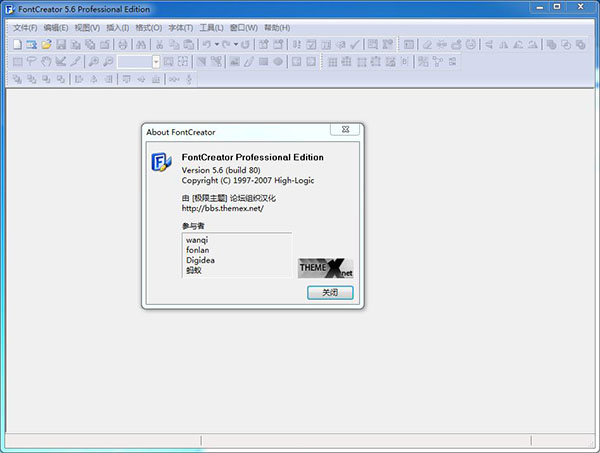Screen dimensions: 600x453
Task: Select fonlan in the participants list
Action: coord(197,250)
